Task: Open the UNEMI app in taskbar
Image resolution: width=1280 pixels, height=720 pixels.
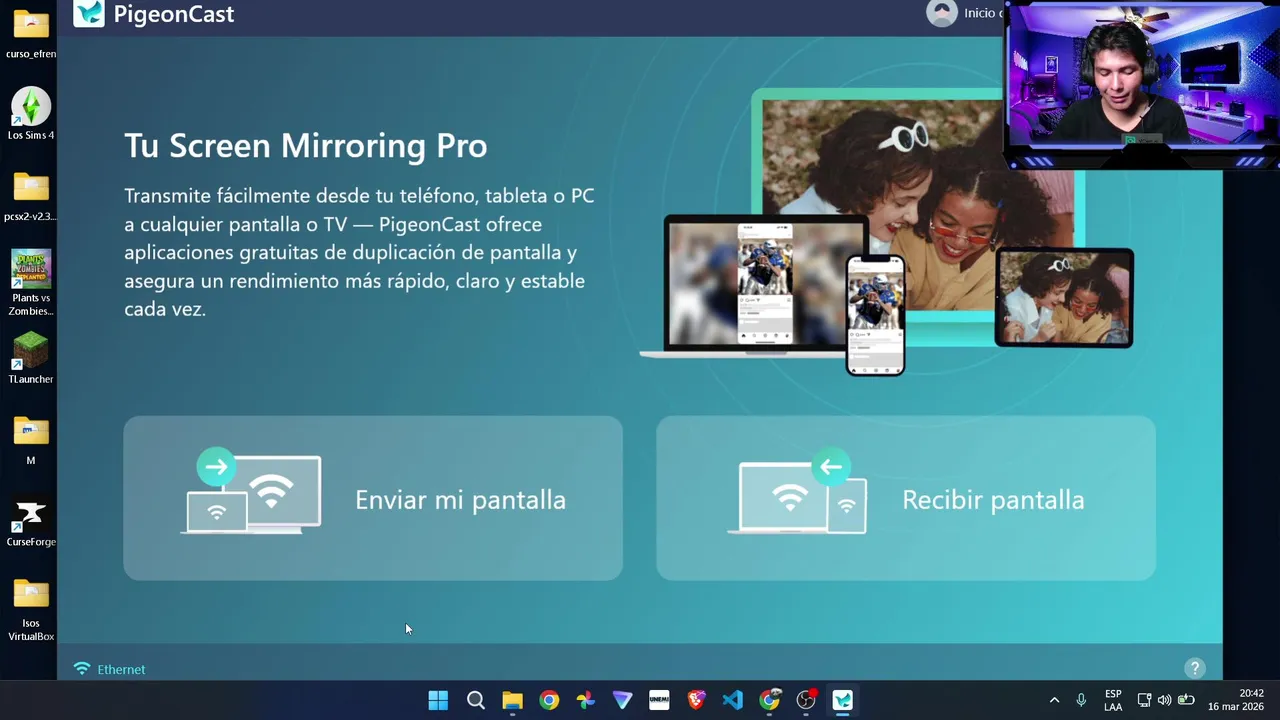Action: [659, 700]
